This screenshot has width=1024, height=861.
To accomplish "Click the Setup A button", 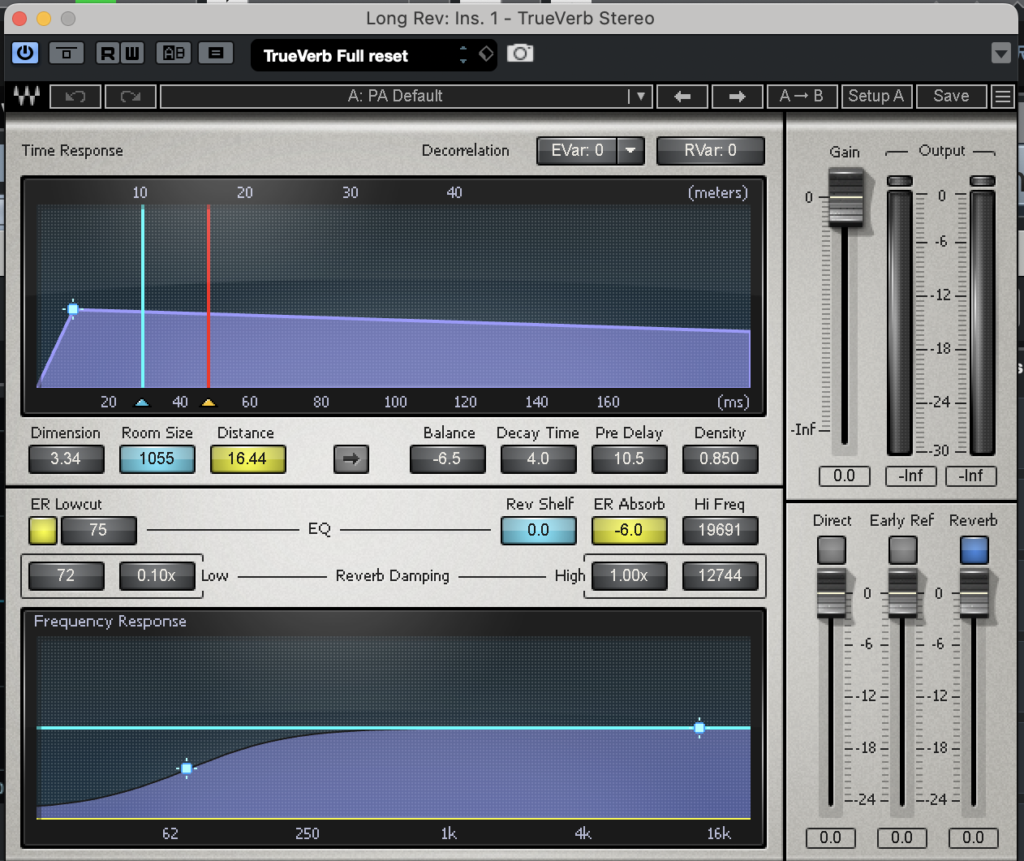I will coord(875,96).
